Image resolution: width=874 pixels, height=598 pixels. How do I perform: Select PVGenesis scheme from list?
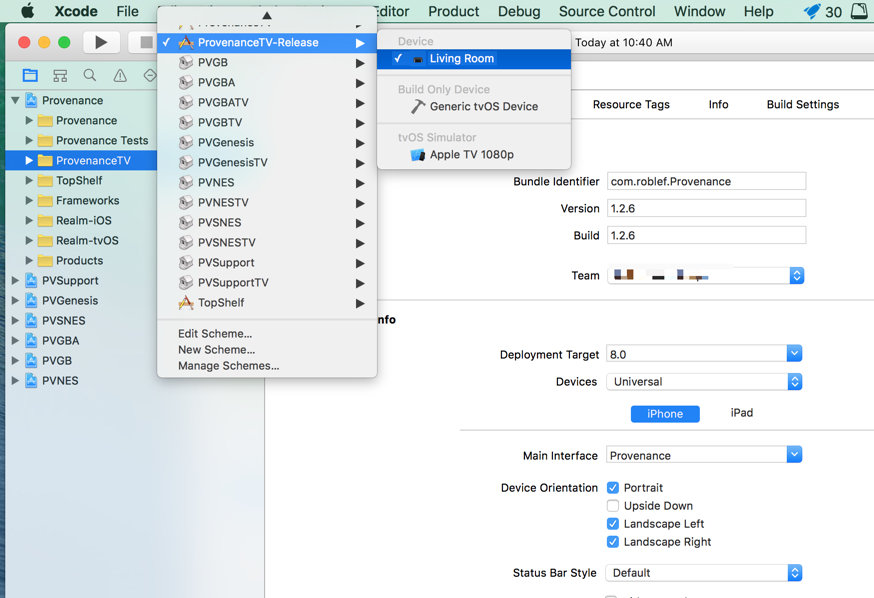(225, 142)
